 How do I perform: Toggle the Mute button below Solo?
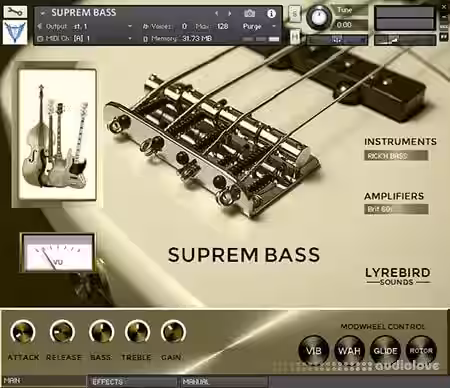pyautogui.click(x=294, y=36)
